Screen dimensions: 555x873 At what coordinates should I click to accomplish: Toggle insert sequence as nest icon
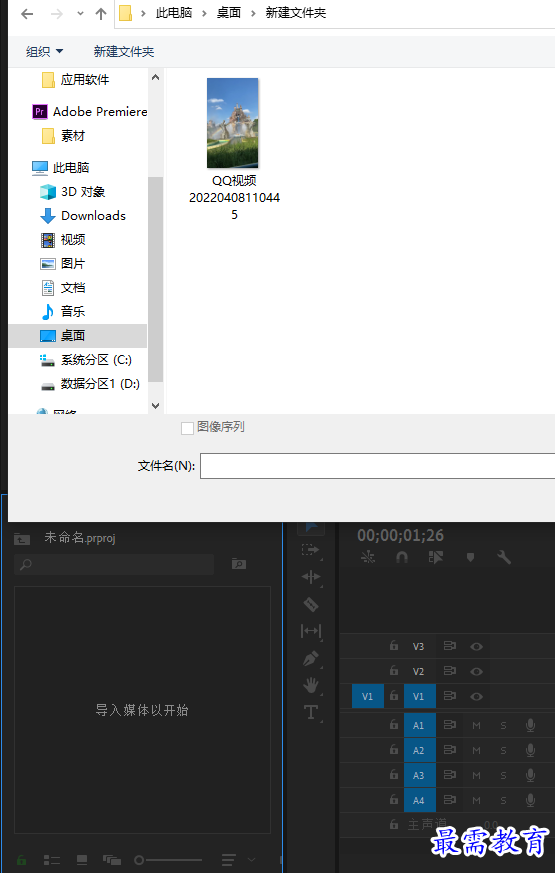(x=369, y=557)
